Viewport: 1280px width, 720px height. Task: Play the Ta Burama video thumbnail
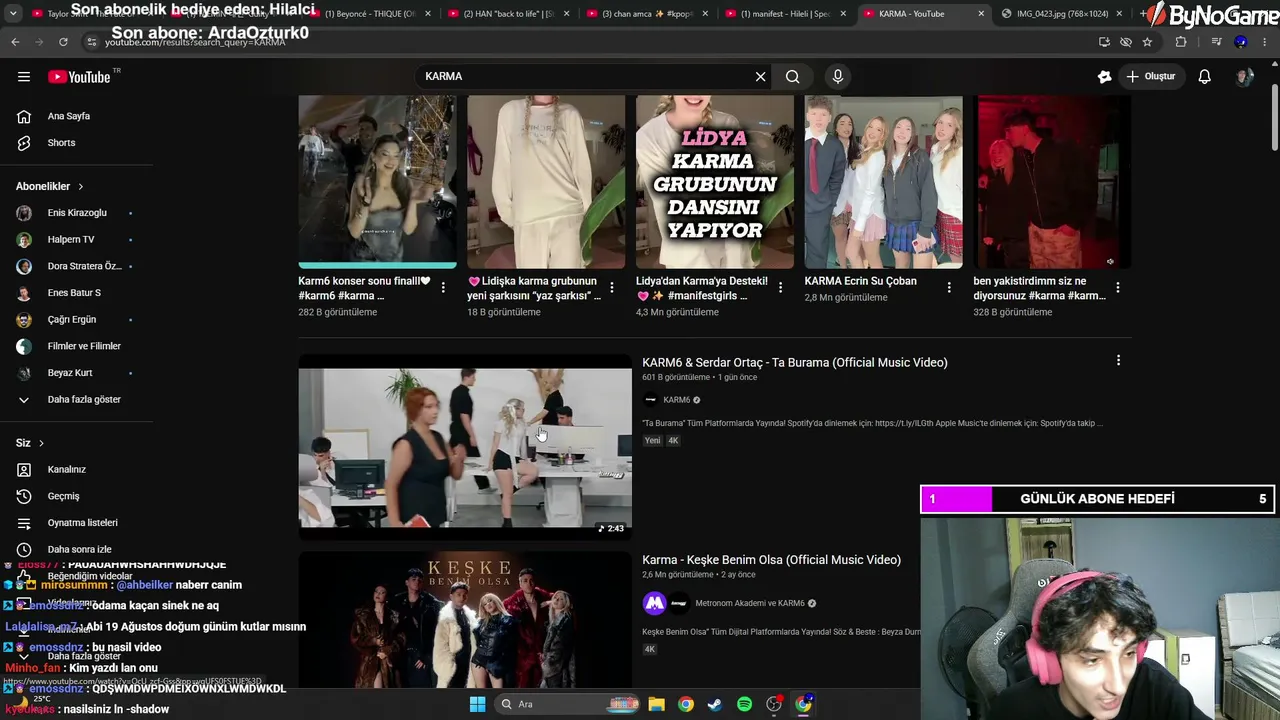tap(465, 447)
